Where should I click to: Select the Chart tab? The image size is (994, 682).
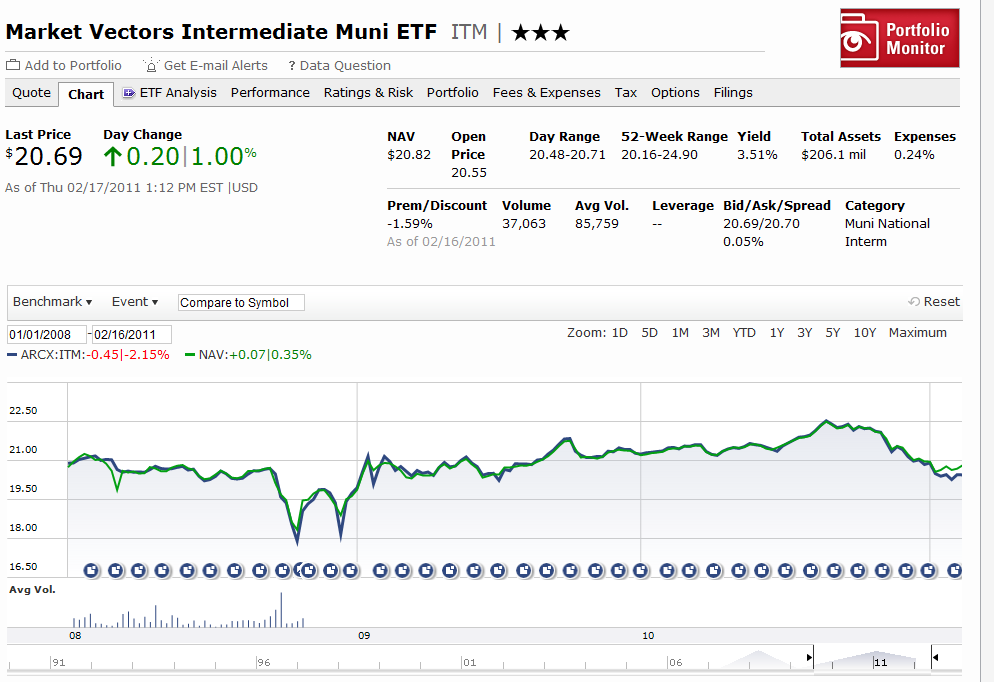[x=86, y=94]
